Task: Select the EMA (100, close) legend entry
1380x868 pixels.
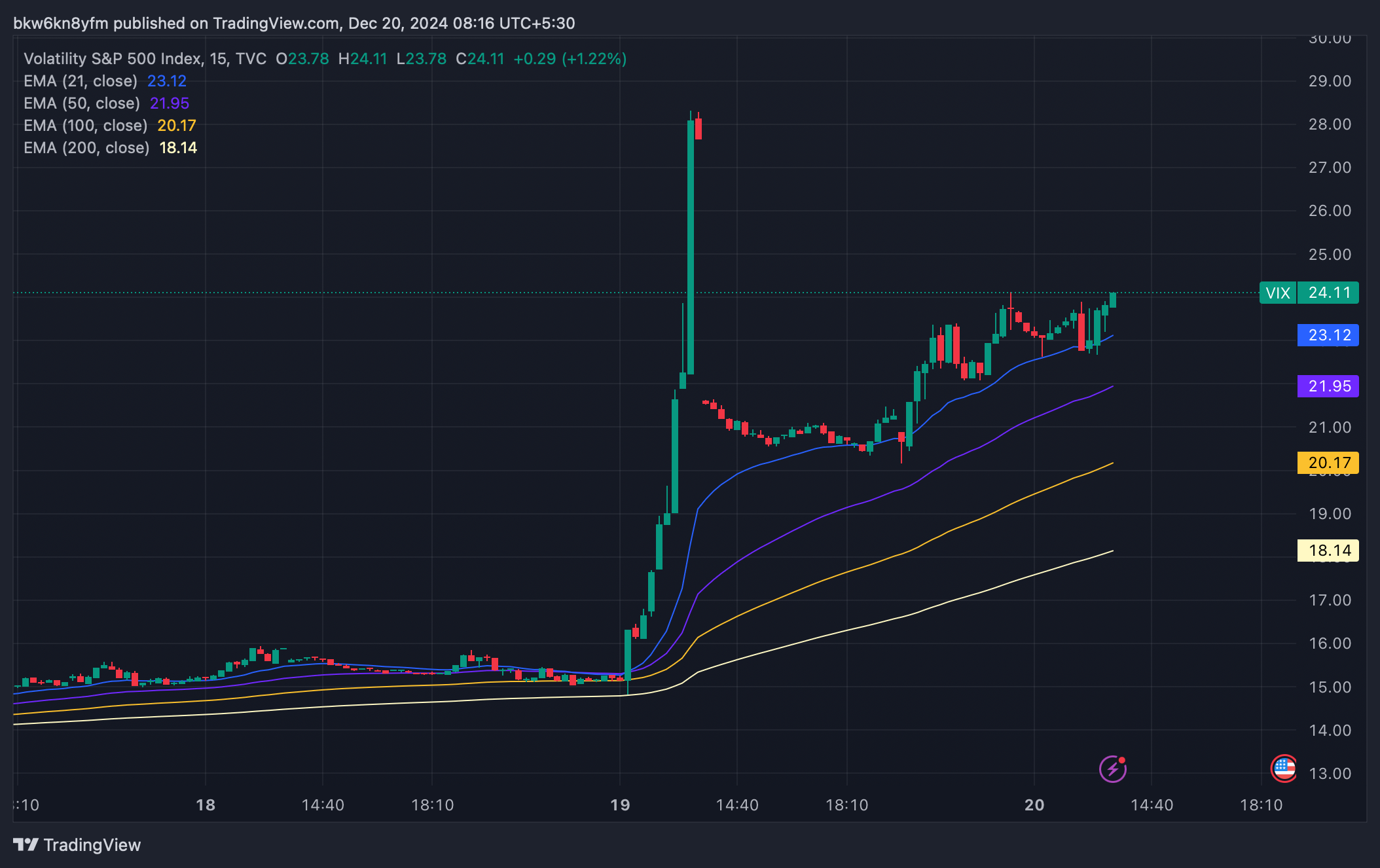Action: (85, 126)
